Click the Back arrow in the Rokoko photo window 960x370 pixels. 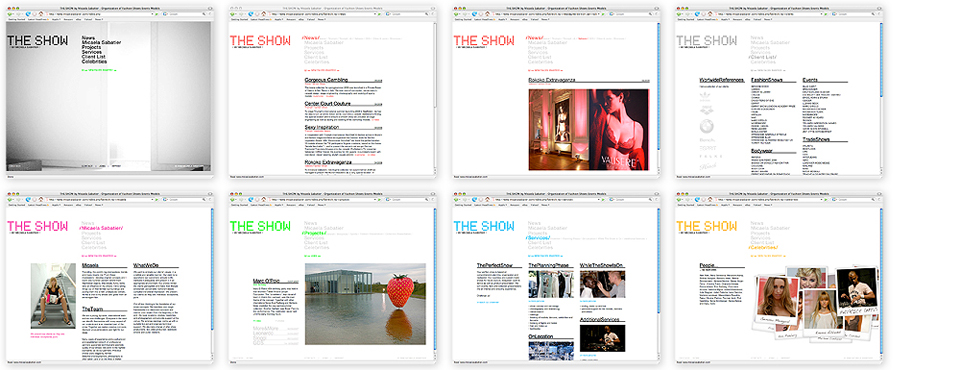coord(456,14)
